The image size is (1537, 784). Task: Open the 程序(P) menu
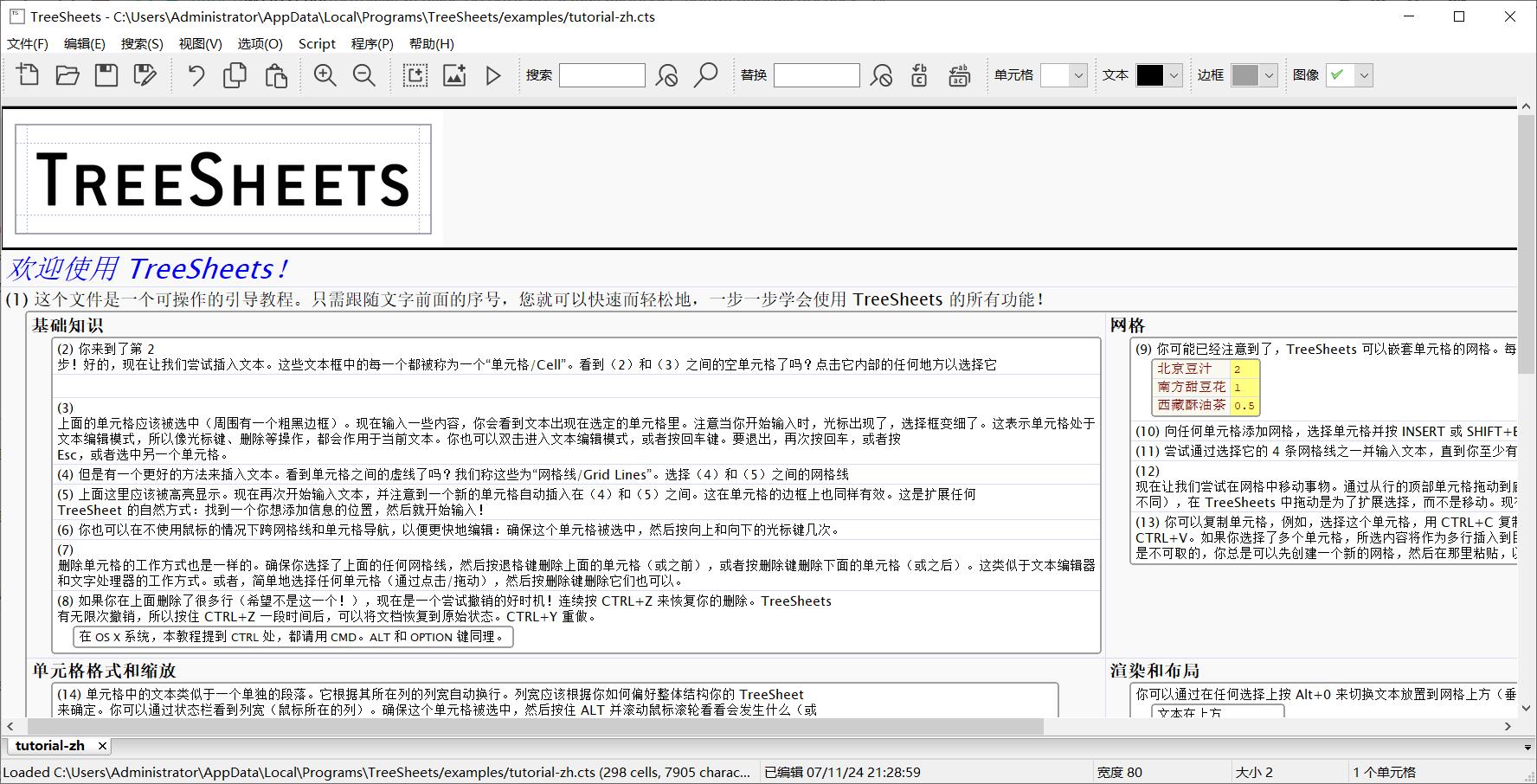point(372,43)
